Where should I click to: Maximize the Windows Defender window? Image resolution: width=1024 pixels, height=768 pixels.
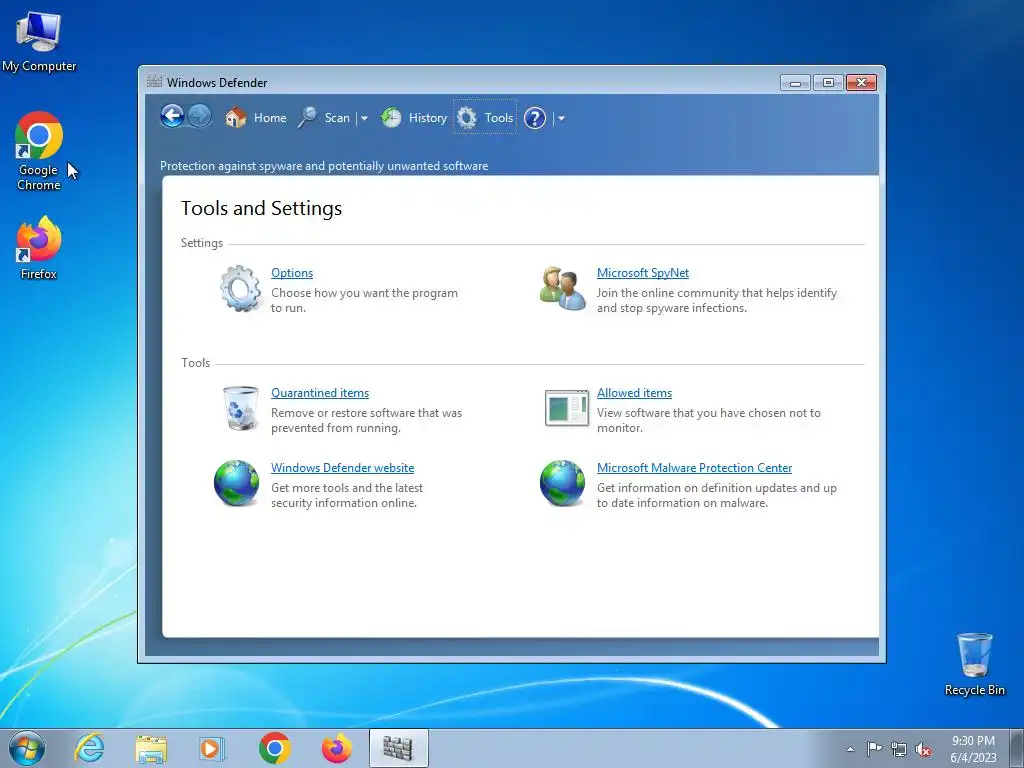(828, 83)
